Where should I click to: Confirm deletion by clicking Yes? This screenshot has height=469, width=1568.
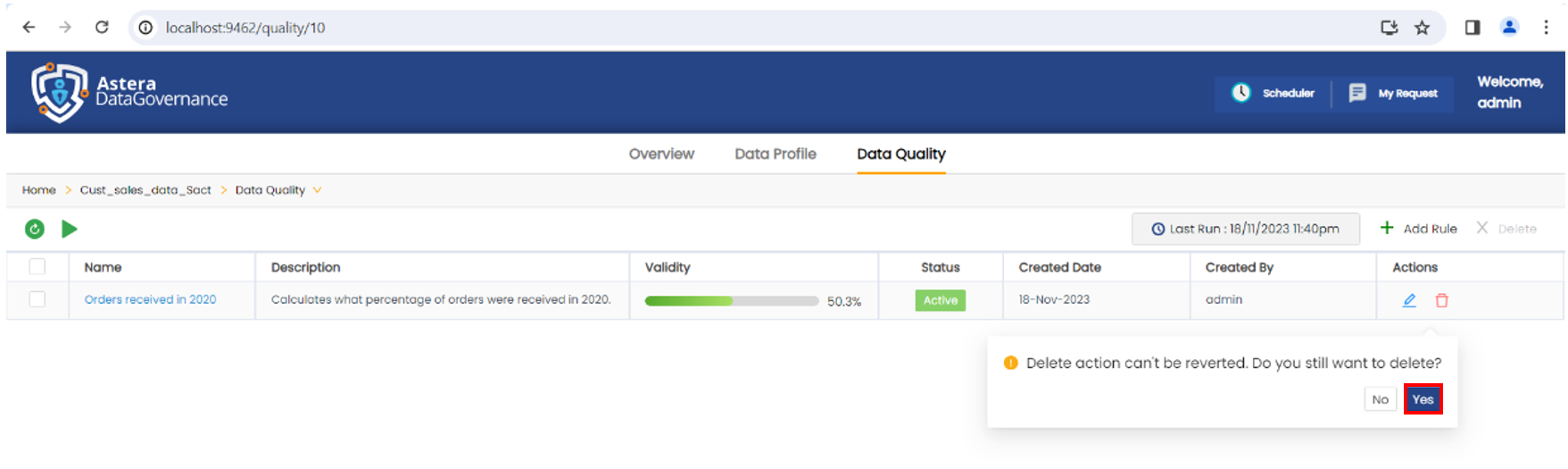[1423, 399]
